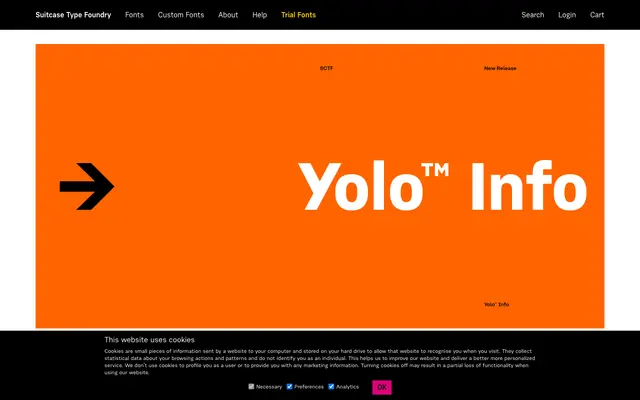Open the Help section
The width and height of the screenshot is (640, 400).
[x=260, y=15]
